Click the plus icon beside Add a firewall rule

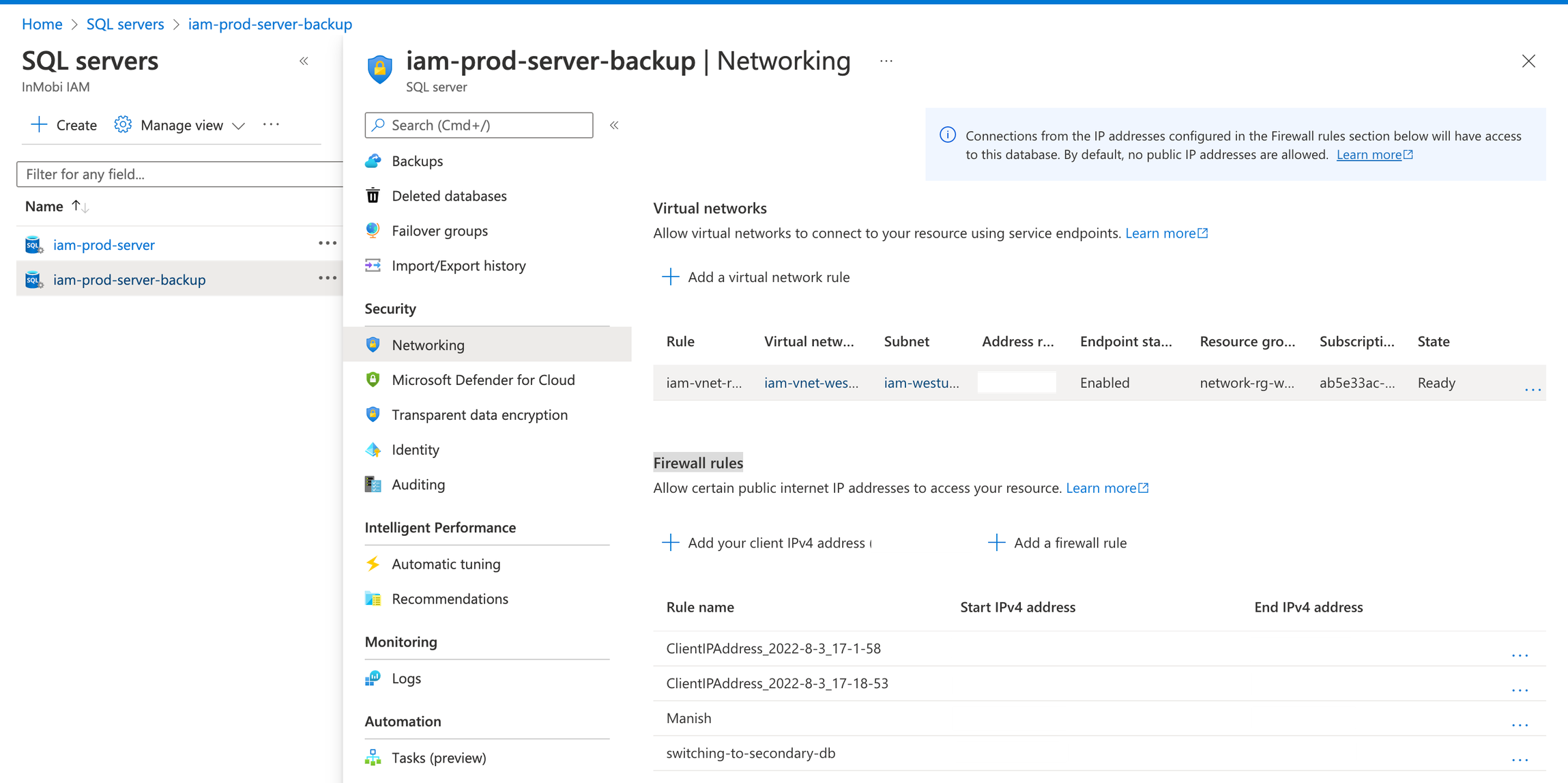pyautogui.click(x=997, y=543)
